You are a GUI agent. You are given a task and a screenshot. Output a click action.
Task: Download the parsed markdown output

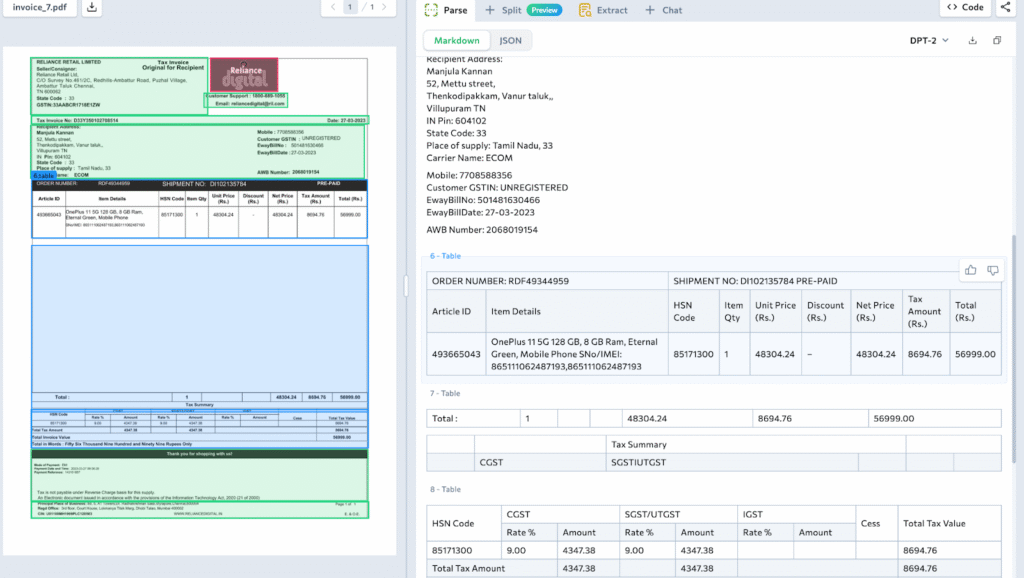pos(973,41)
